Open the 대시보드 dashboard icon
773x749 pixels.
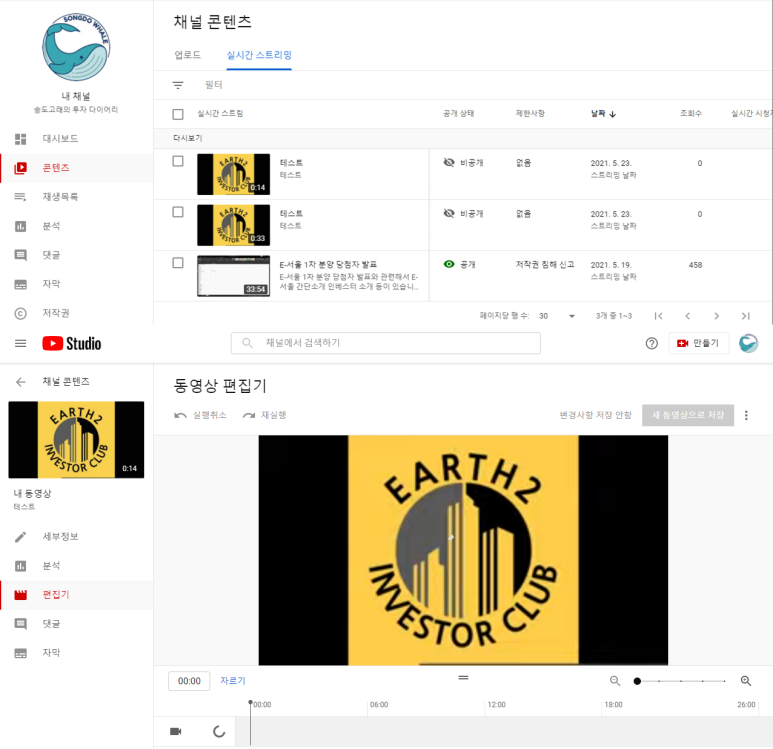(x=21, y=139)
